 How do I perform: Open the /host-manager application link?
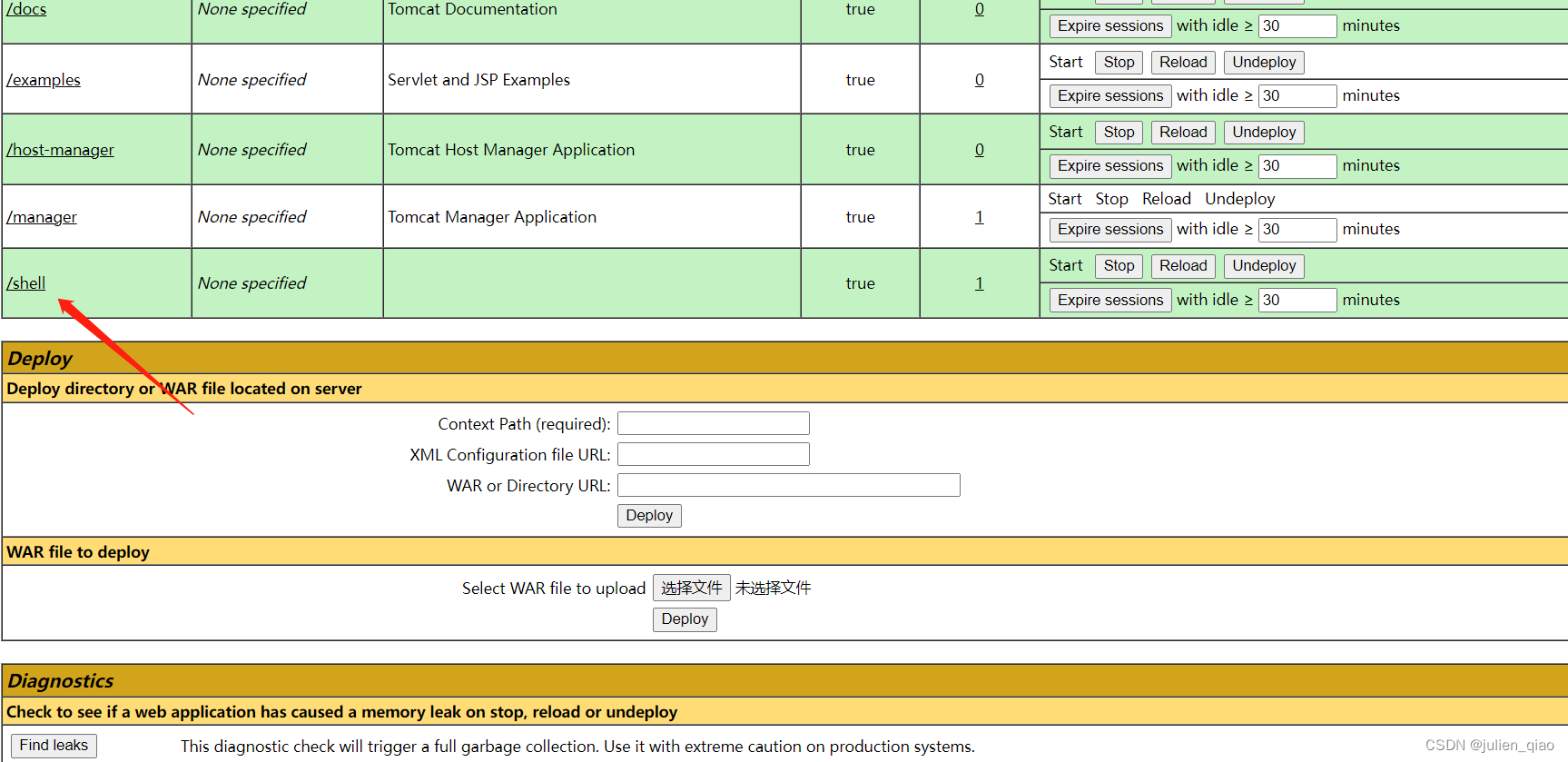[x=60, y=150]
